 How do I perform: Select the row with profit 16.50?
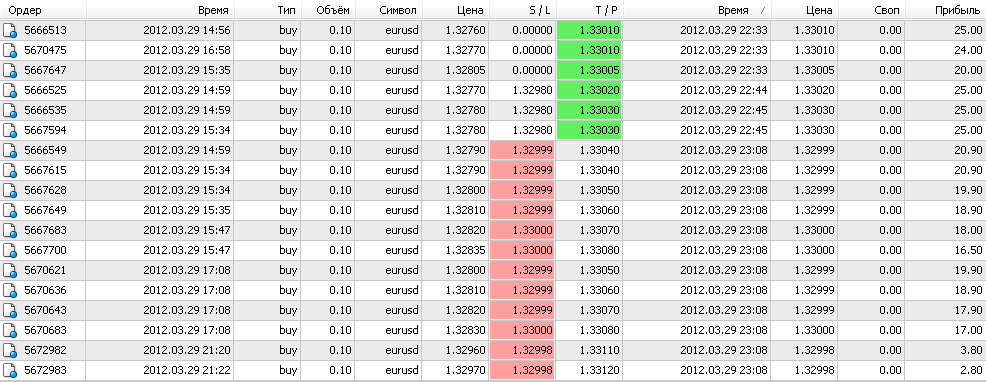[493, 251]
